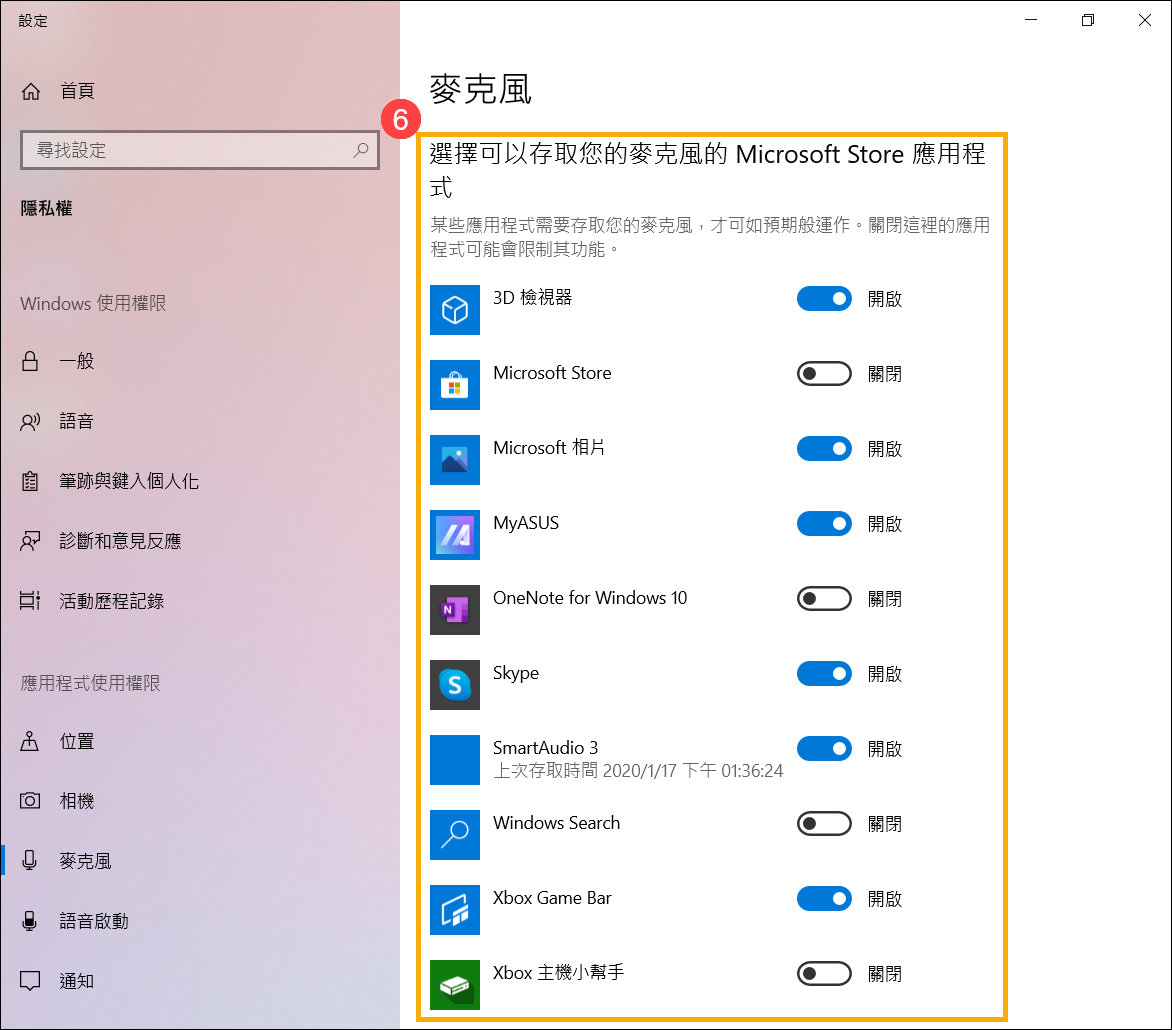Click the camera icon beside 相機
The image size is (1172, 1030).
[x=30, y=801]
